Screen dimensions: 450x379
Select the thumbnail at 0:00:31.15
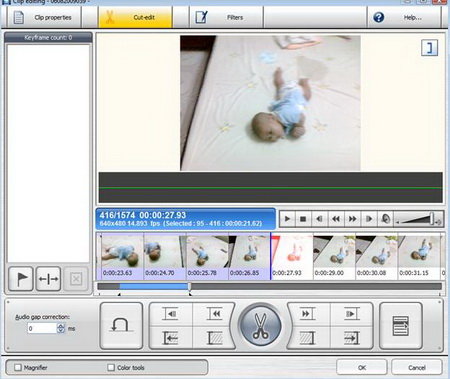pyautogui.click(x=419, y=256)
